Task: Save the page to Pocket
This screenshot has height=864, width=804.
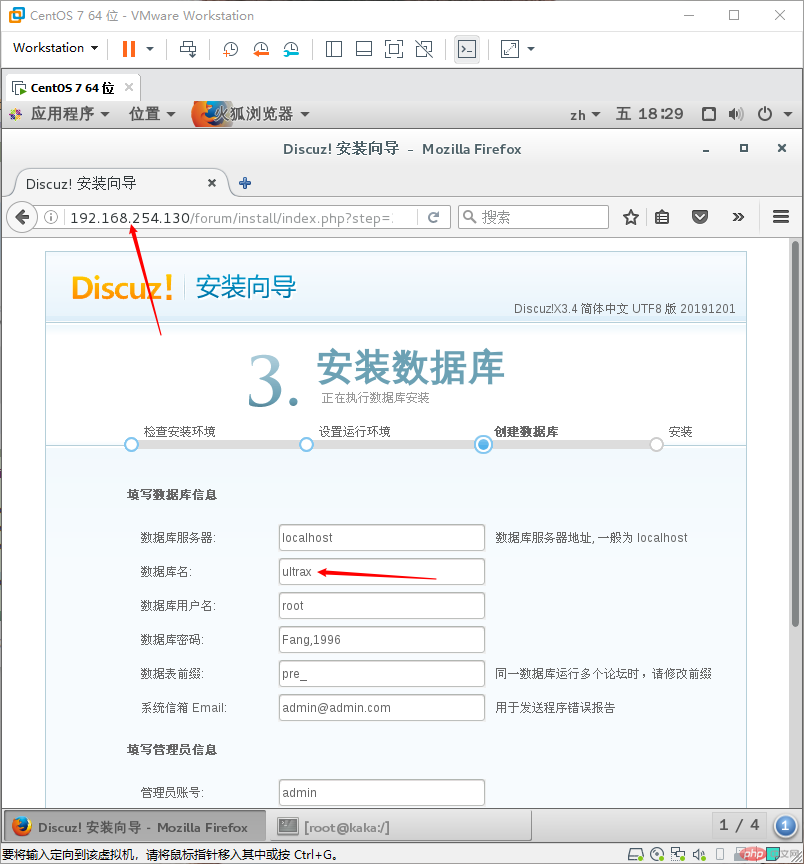Action: coord(700,217)
